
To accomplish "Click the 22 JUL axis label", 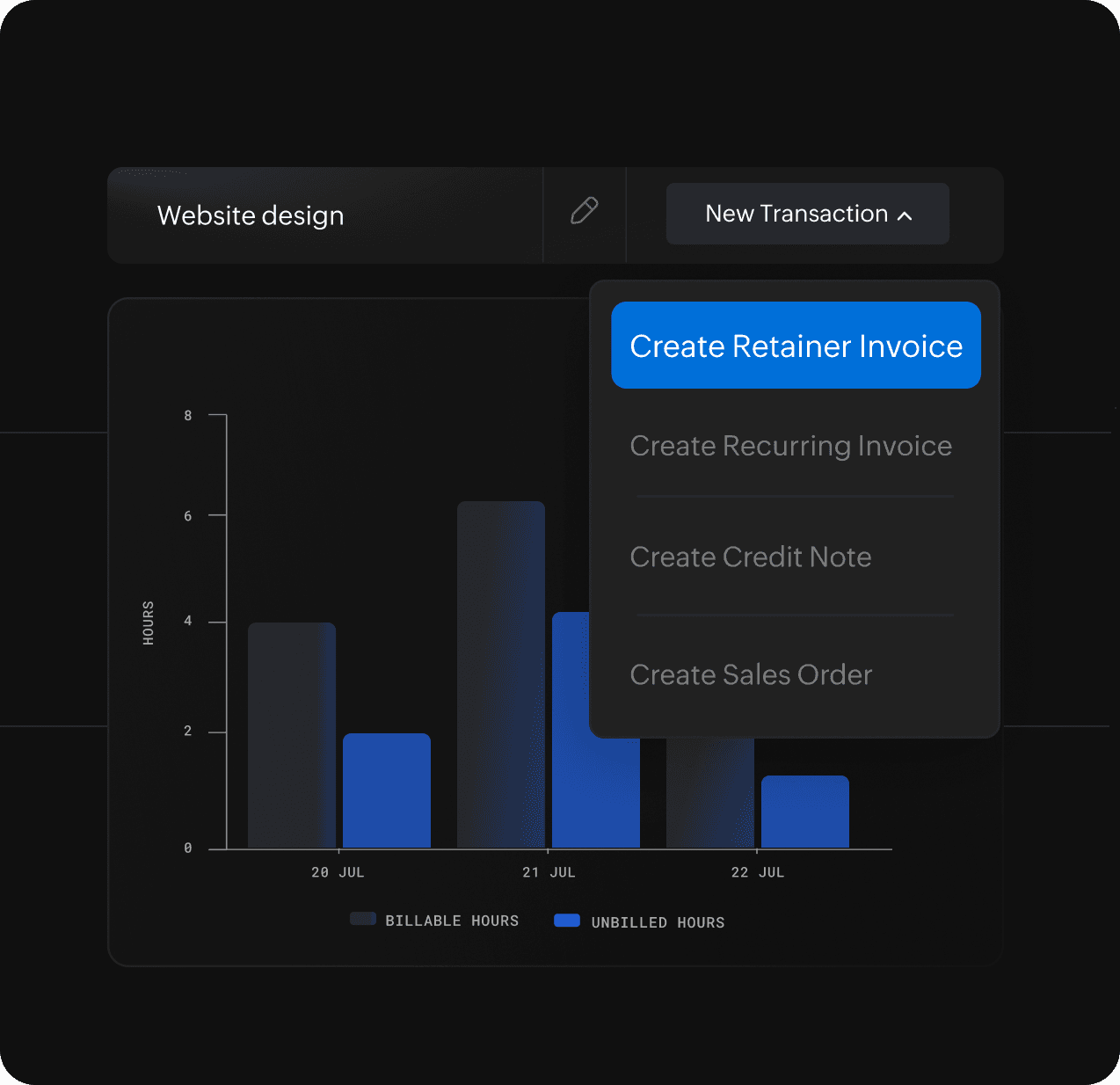I will [757, 872].
